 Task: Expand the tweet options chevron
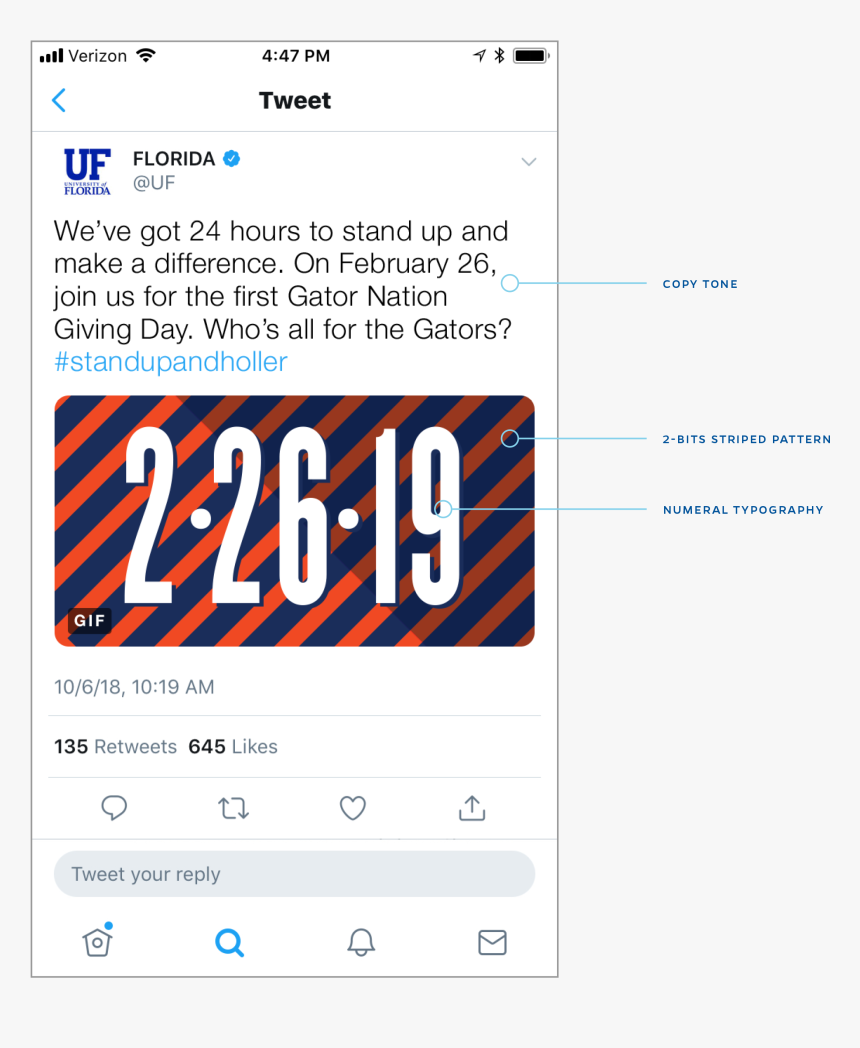pyautogui.click(x=529, y=162)
